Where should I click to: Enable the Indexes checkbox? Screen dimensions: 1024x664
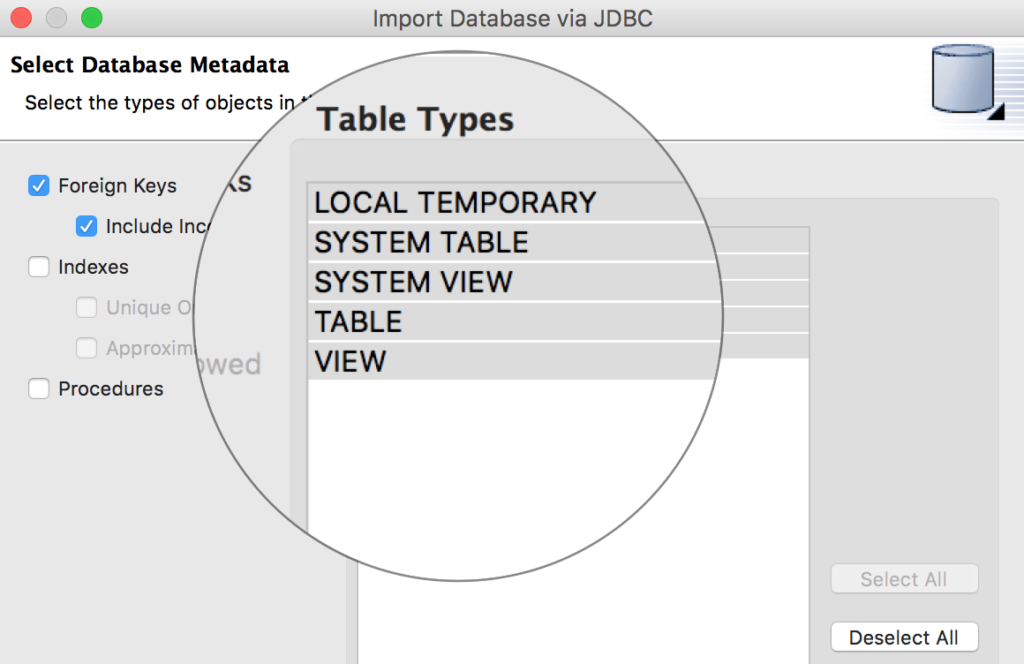(38, 267)
